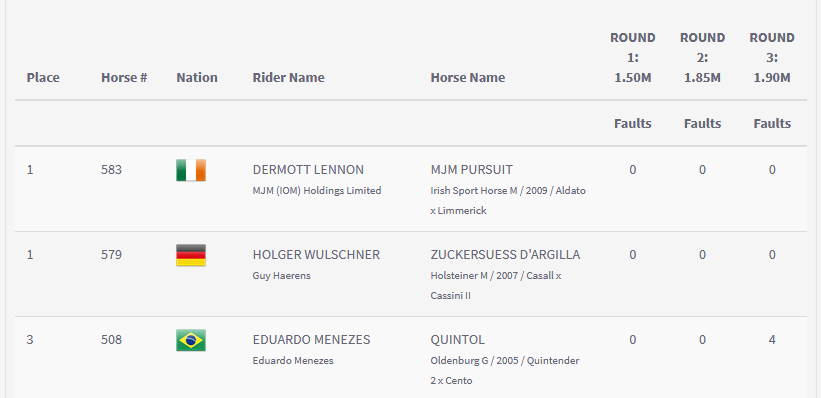Click horse number 508

pos(112,339)
